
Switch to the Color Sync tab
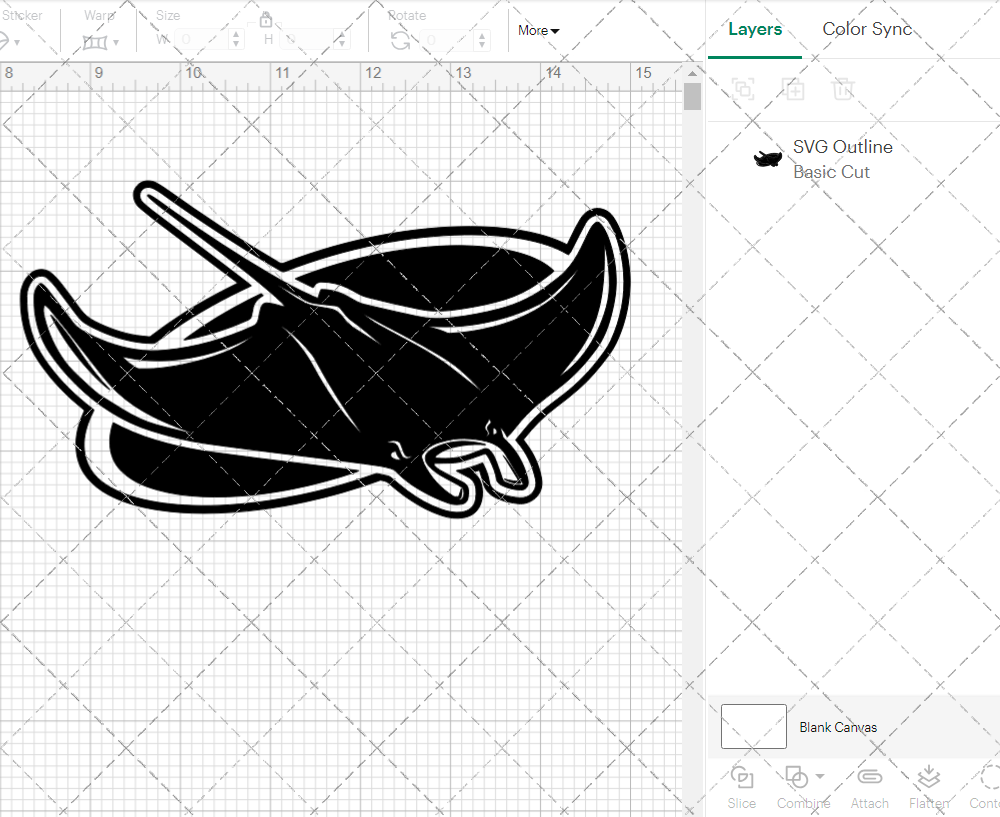(866, 29)
